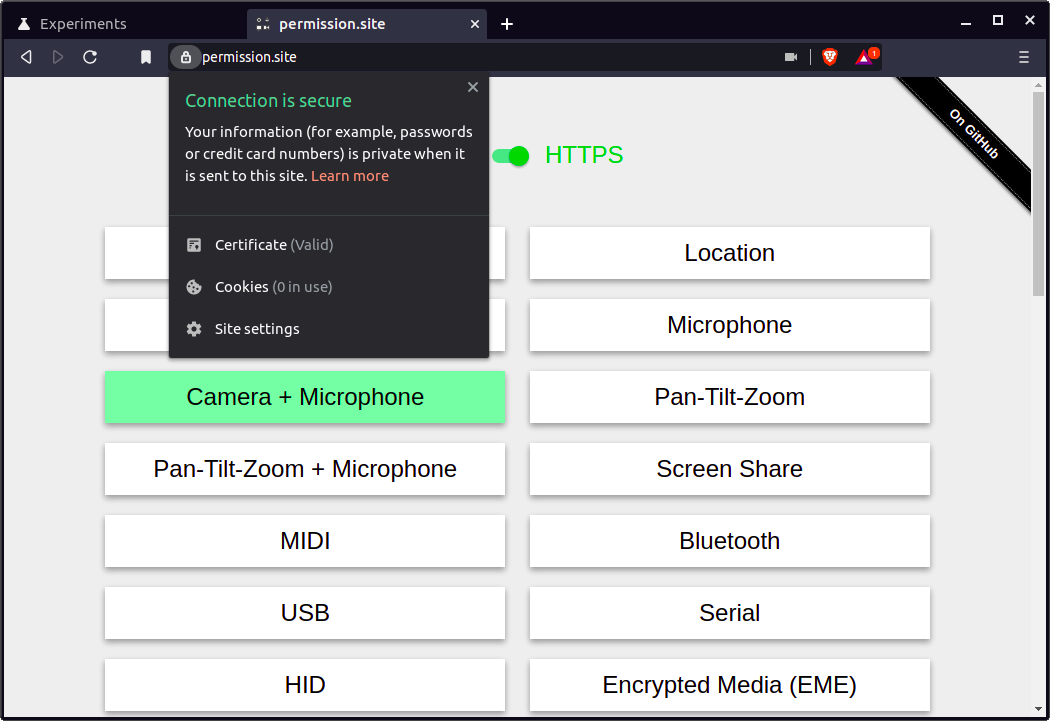
Task: Open Cookies (0 in use) entry
Action: point(328,287)
